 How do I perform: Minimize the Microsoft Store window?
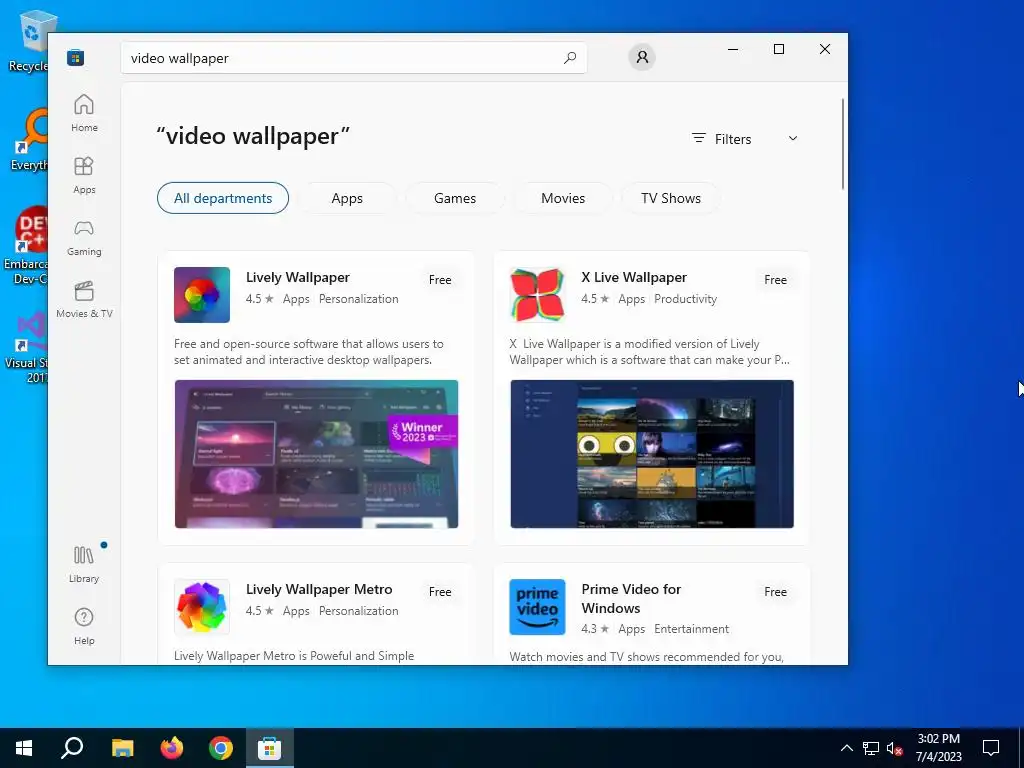(x=733, y=49)
